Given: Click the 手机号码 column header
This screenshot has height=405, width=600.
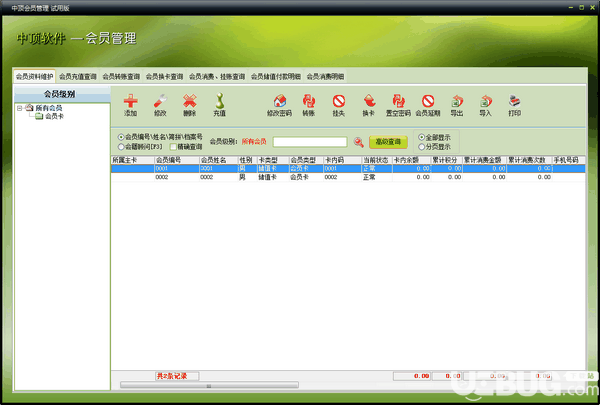Looking at the screenshot, I should [569, 160].
